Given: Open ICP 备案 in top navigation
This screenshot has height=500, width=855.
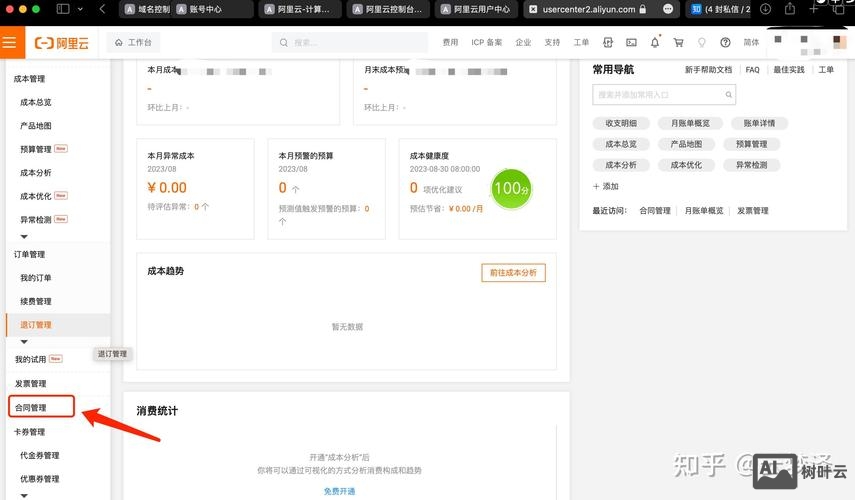Looking at the screenshot, I should [486, 43].
